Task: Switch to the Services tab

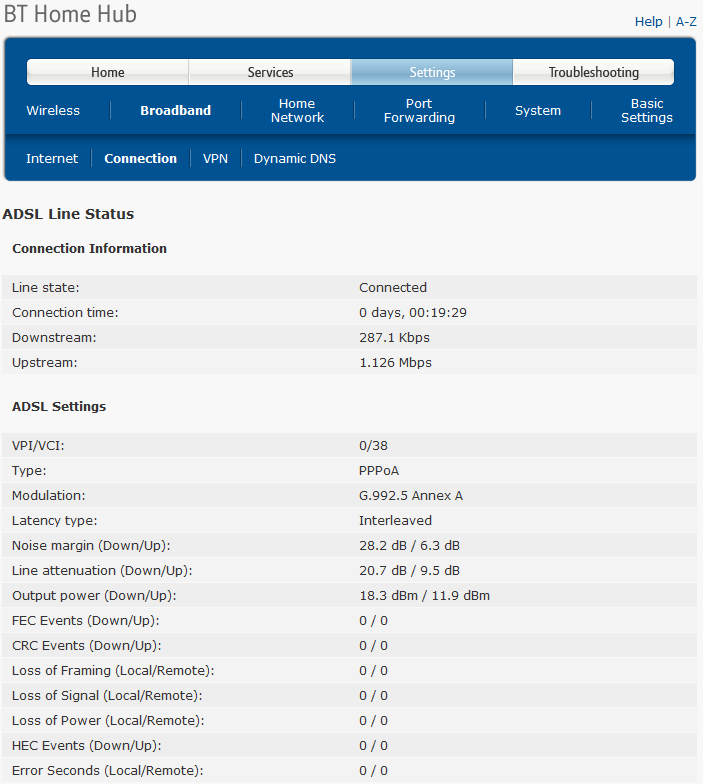Action: [x=270, y=72]
